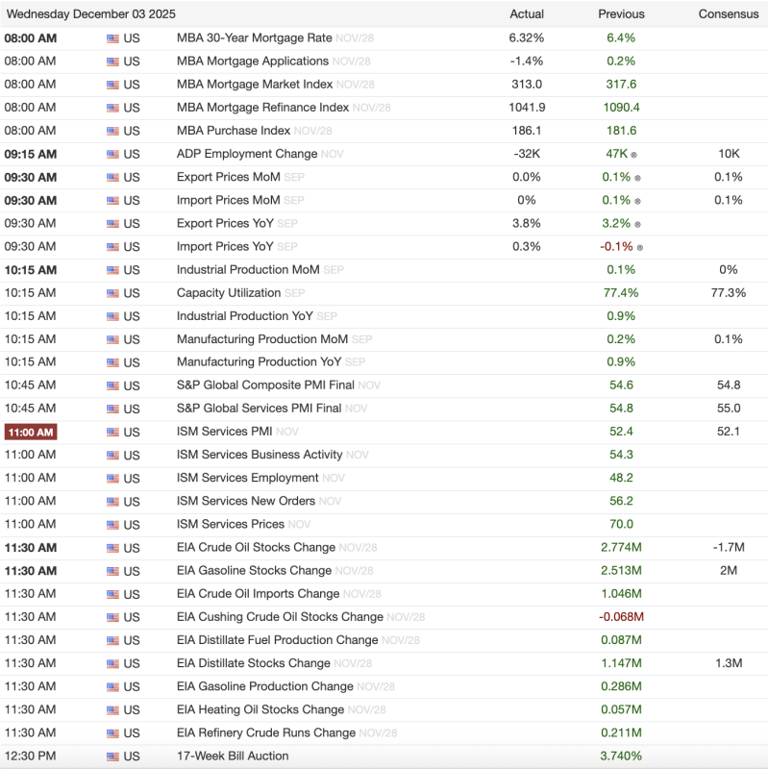Click revision icon beside Import Prices YoY -0.1%
The height and width of the screenshot is (769, 768).
640,247
